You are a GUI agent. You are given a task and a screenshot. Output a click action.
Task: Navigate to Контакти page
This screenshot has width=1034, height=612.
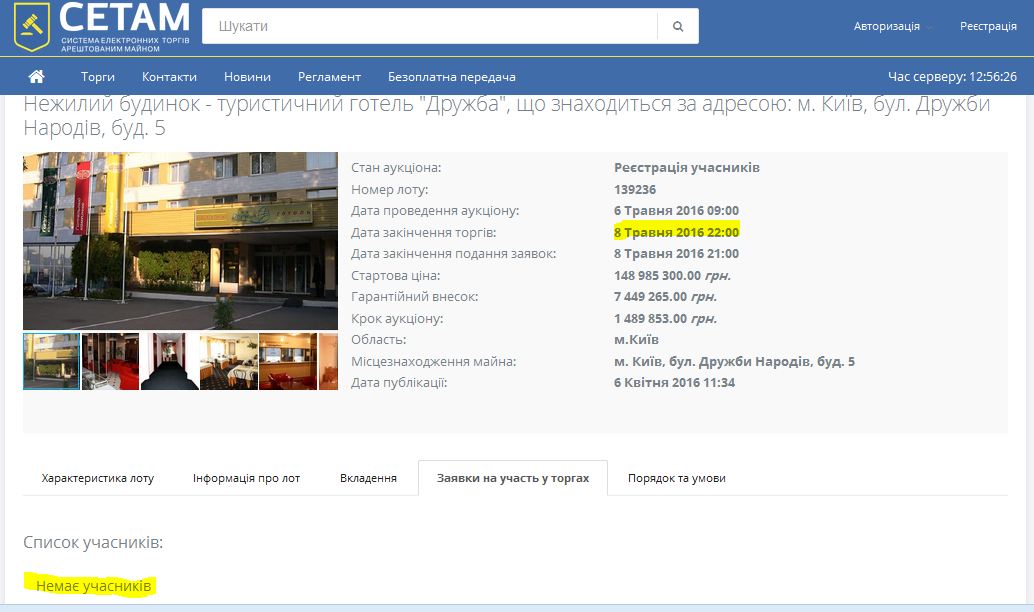point(169,77)
